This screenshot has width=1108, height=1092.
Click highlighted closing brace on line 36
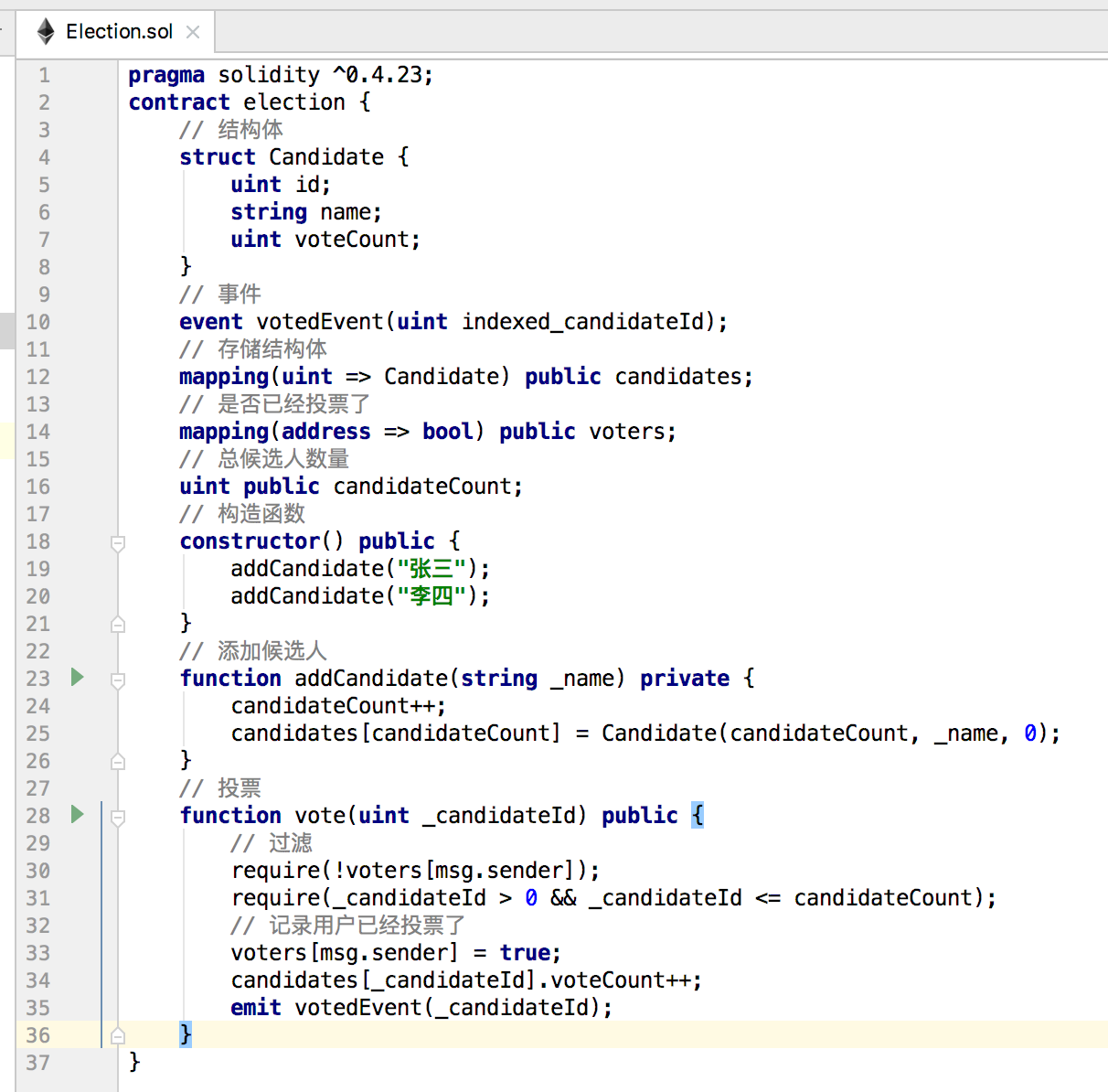tap(186, 1035)
